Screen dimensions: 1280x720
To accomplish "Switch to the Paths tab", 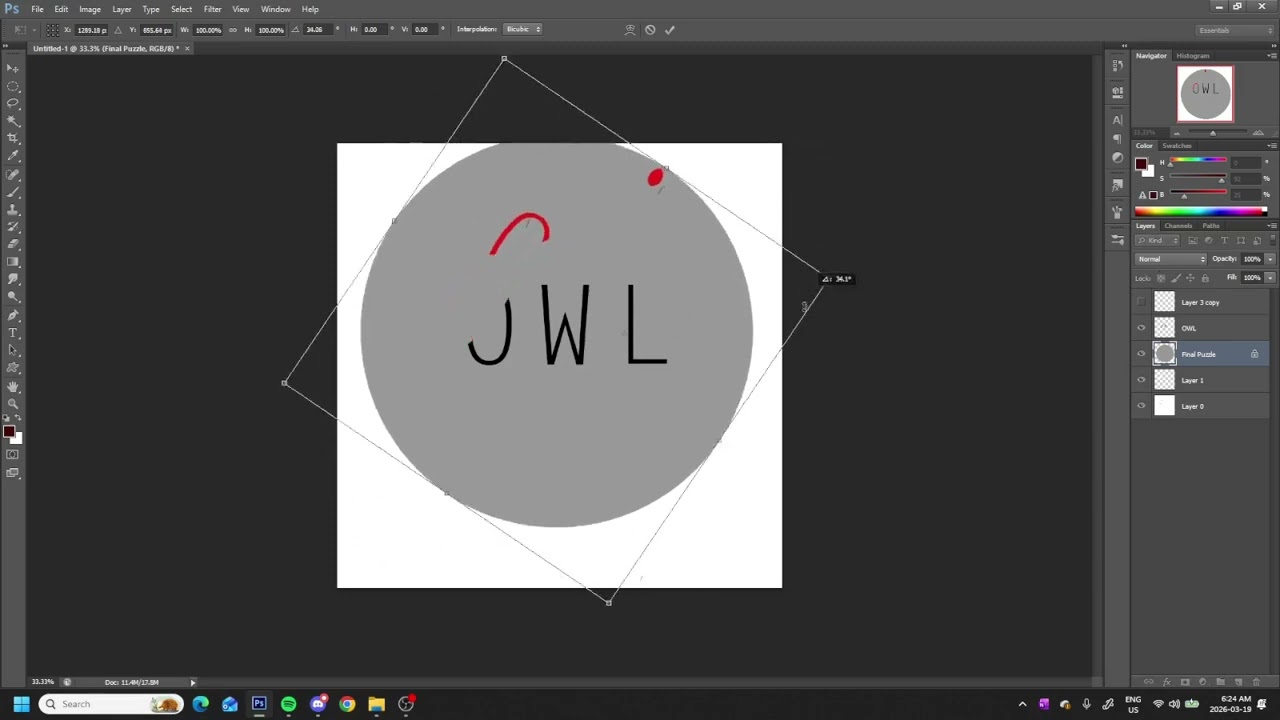I will pyautogui.click(x=1211, y=226).
